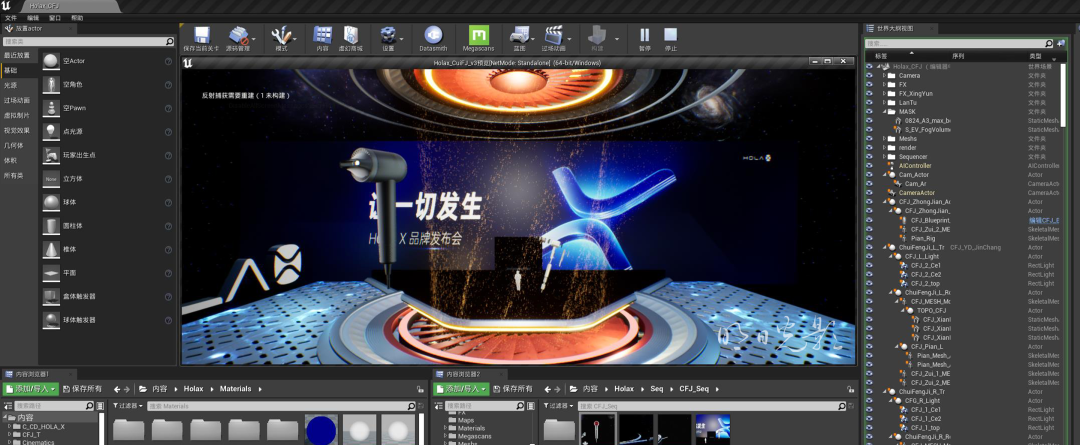Click 添加/导入 in content browser 1

coord(30,389)
